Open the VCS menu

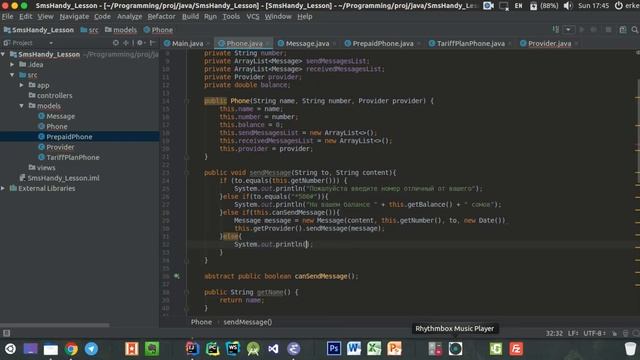(x=253, y=16)
